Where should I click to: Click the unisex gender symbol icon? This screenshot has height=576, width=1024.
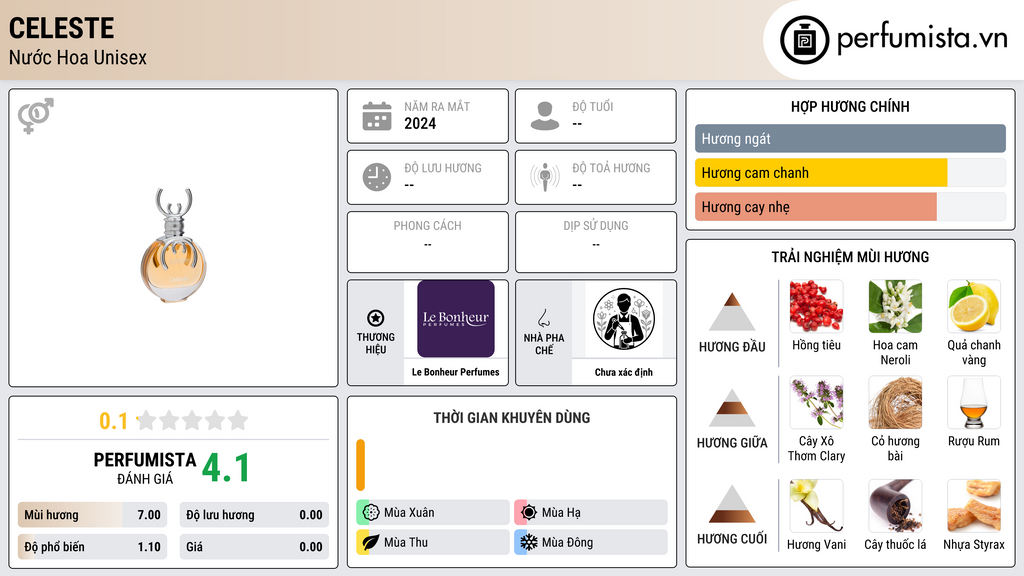point(35,115)
